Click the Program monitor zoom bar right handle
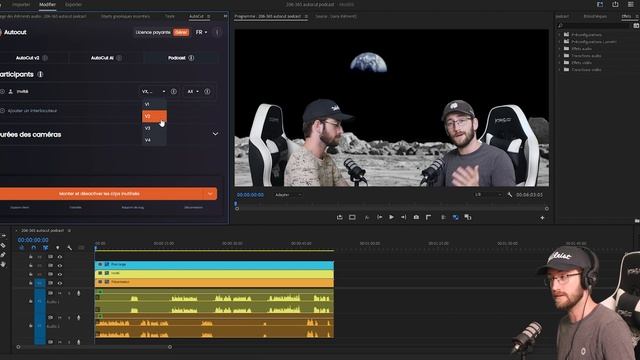 tap(547, 209)
